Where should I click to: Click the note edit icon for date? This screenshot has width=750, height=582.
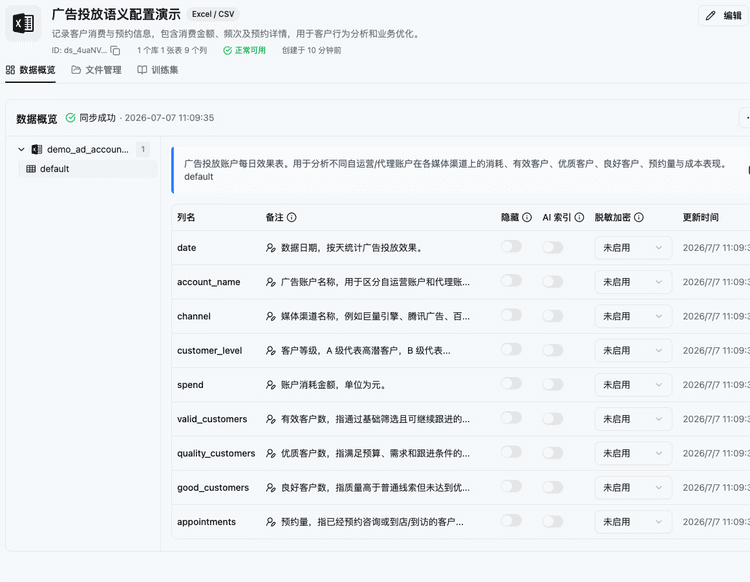coord(271,248)
